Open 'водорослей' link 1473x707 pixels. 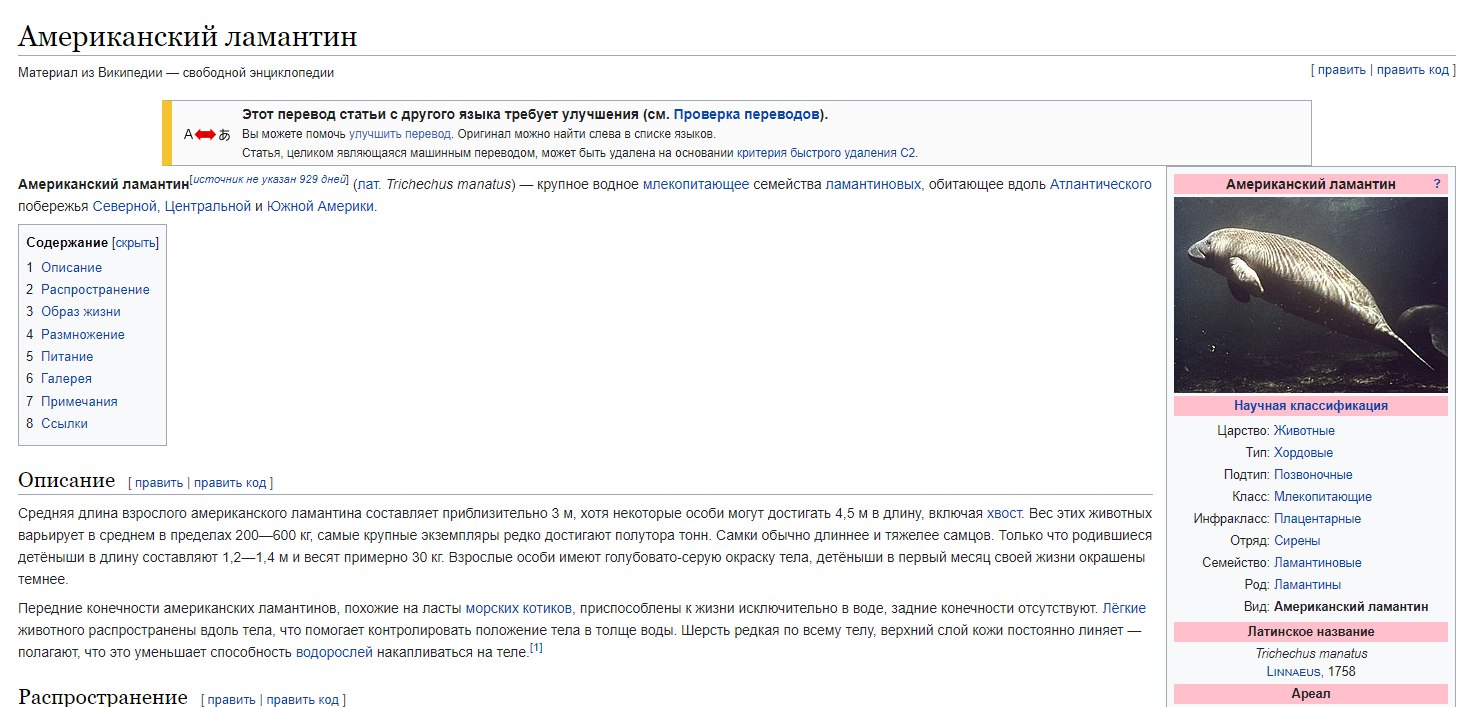tap(334, 652)
